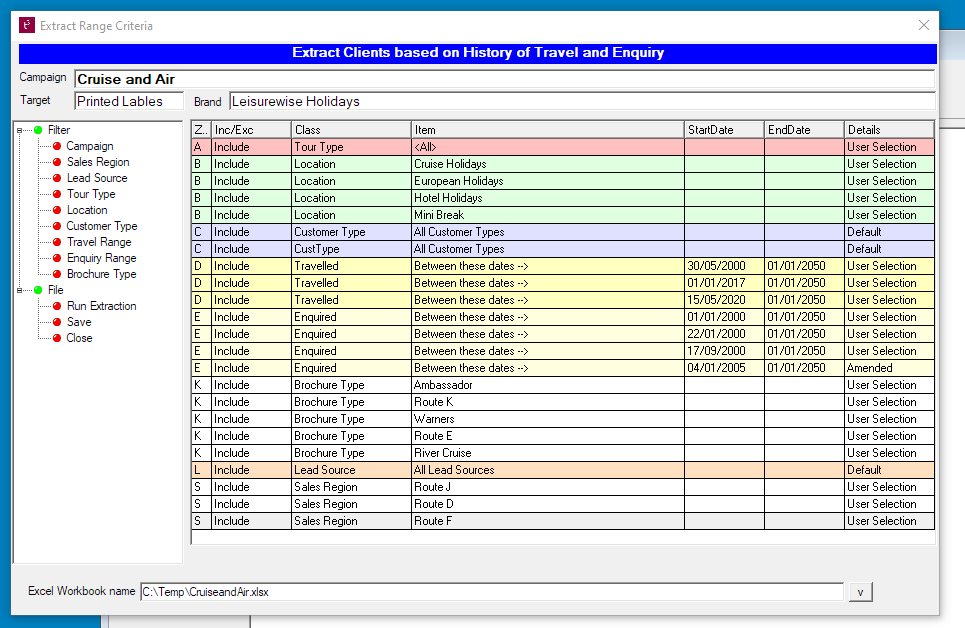Screen dimensions: 965x628
Task: Select Location filter in the tree
Action: pyautogui.click(x=87, y=210)
